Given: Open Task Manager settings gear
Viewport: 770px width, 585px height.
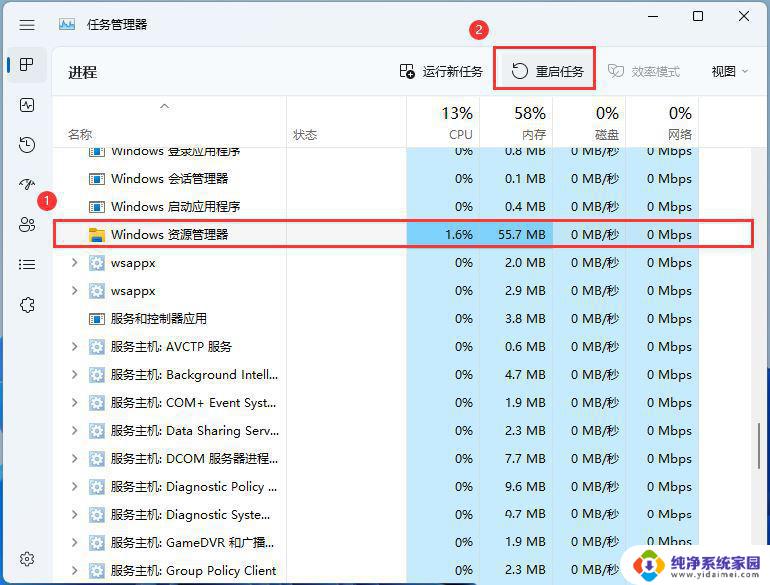Looking at the screenshot, I should click(x=27, y=559).
